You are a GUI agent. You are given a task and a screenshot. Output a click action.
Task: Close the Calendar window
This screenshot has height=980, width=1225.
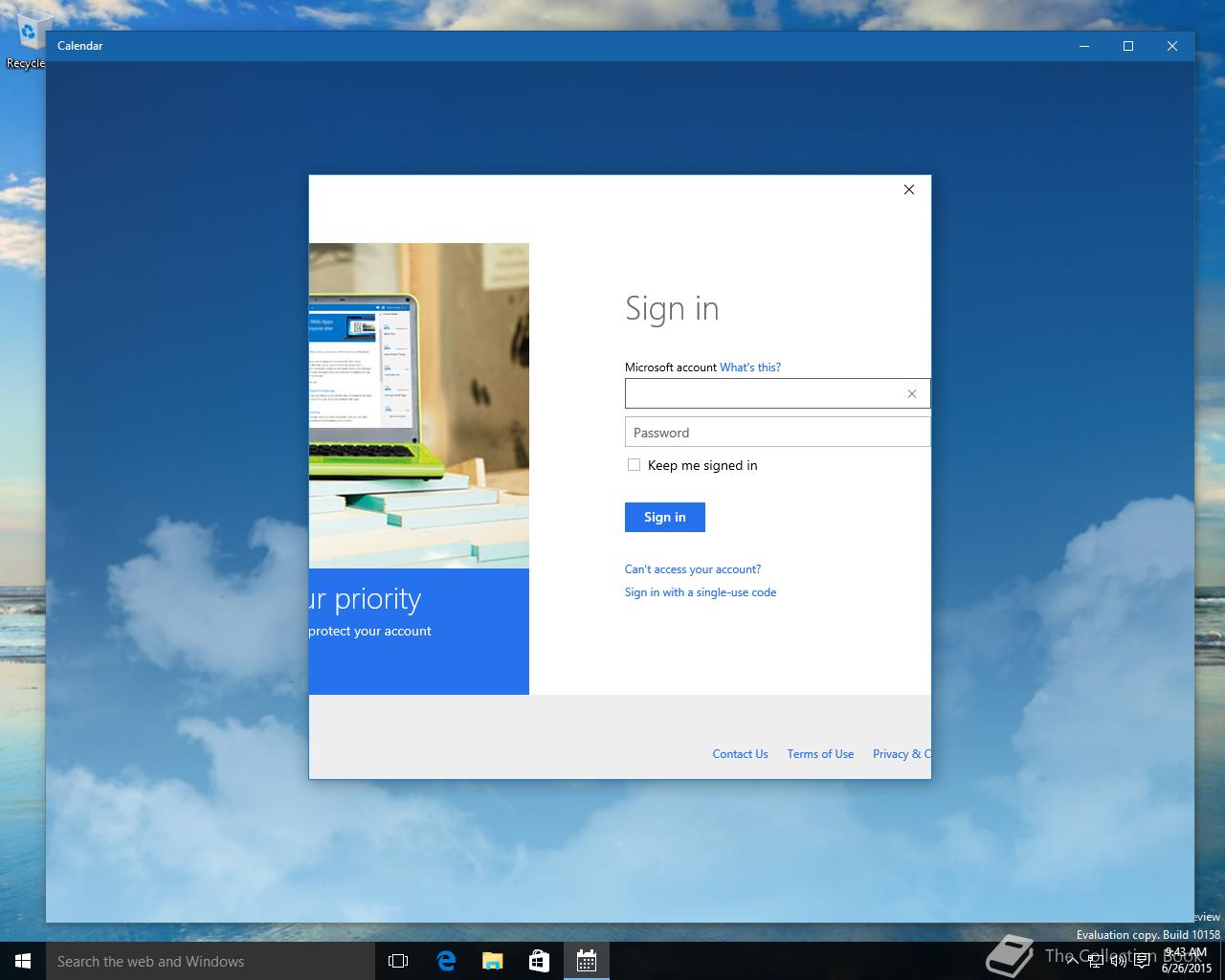[1172, 46]
